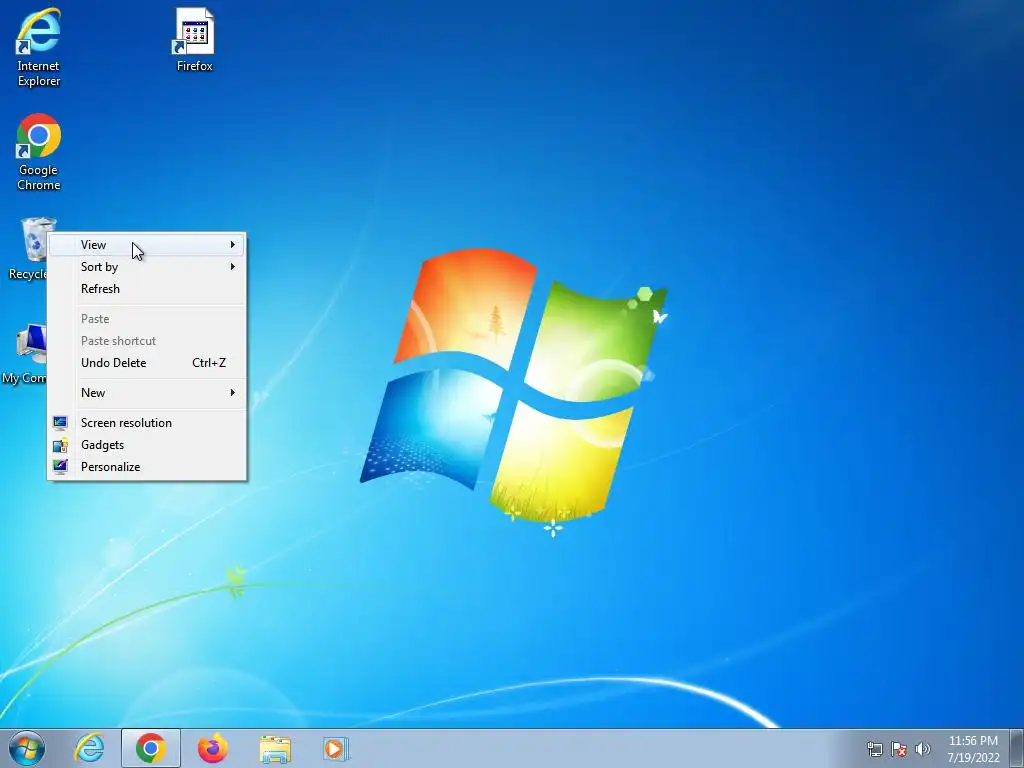Image resolution: width=1024 pixels, height=768 pixels.
Task: Select the Firefox desktop shortcut icon
Action: click(x=195, y=39)
